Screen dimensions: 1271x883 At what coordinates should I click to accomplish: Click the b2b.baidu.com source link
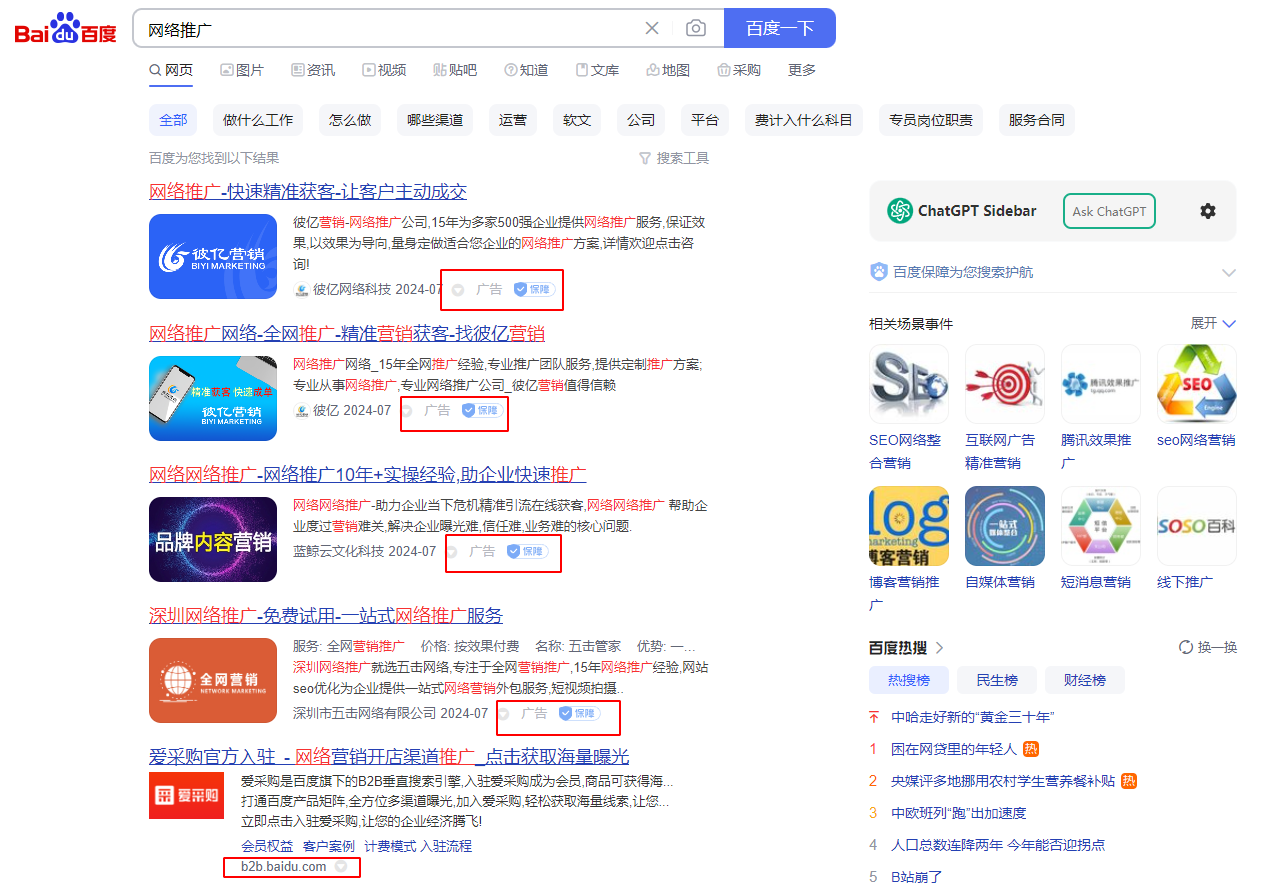[x=283, y=867]
